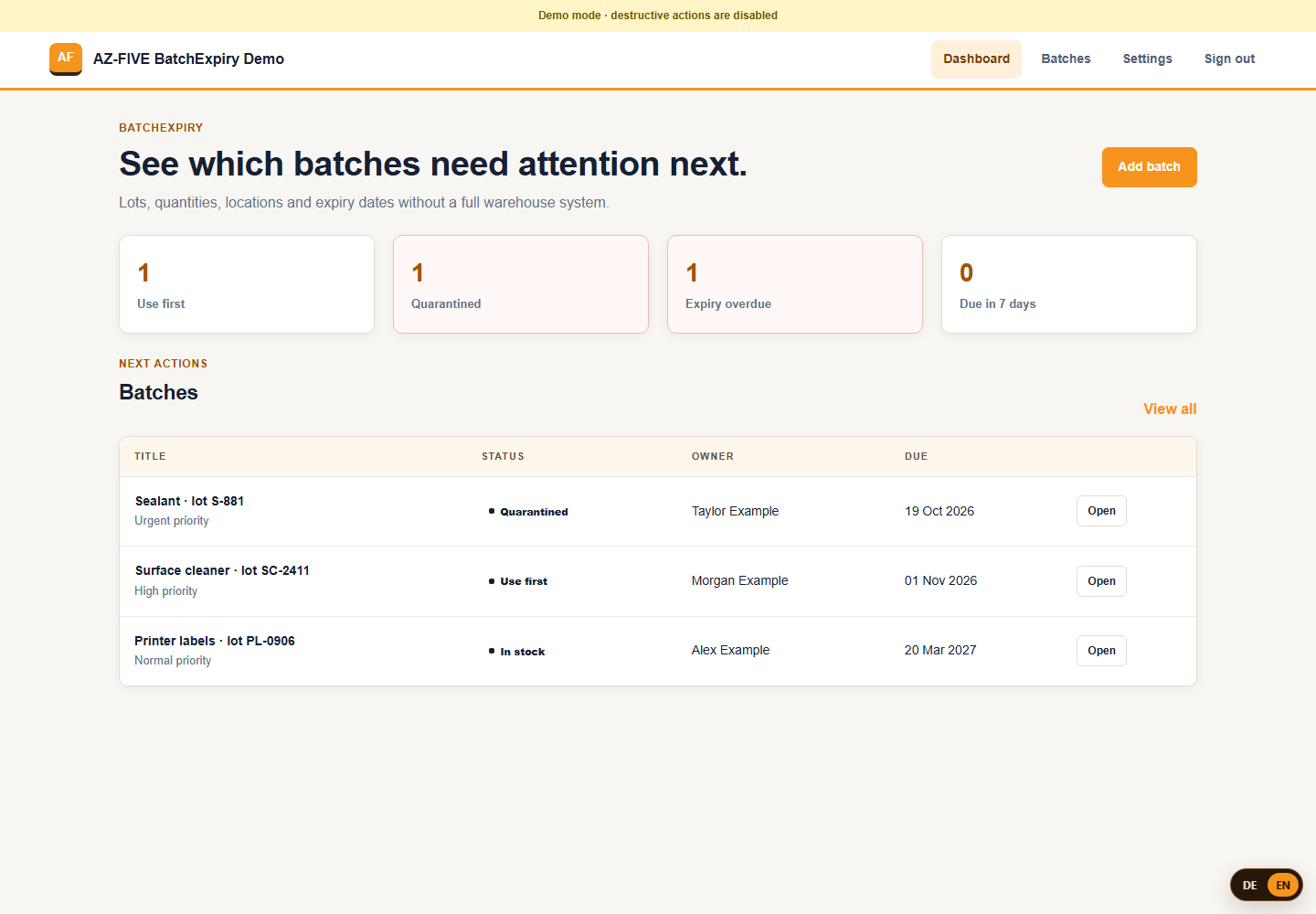Open the Batches nav item
Viewport: 1316px width, 914px height.
pyautogui.click(x=1066, y=58)
